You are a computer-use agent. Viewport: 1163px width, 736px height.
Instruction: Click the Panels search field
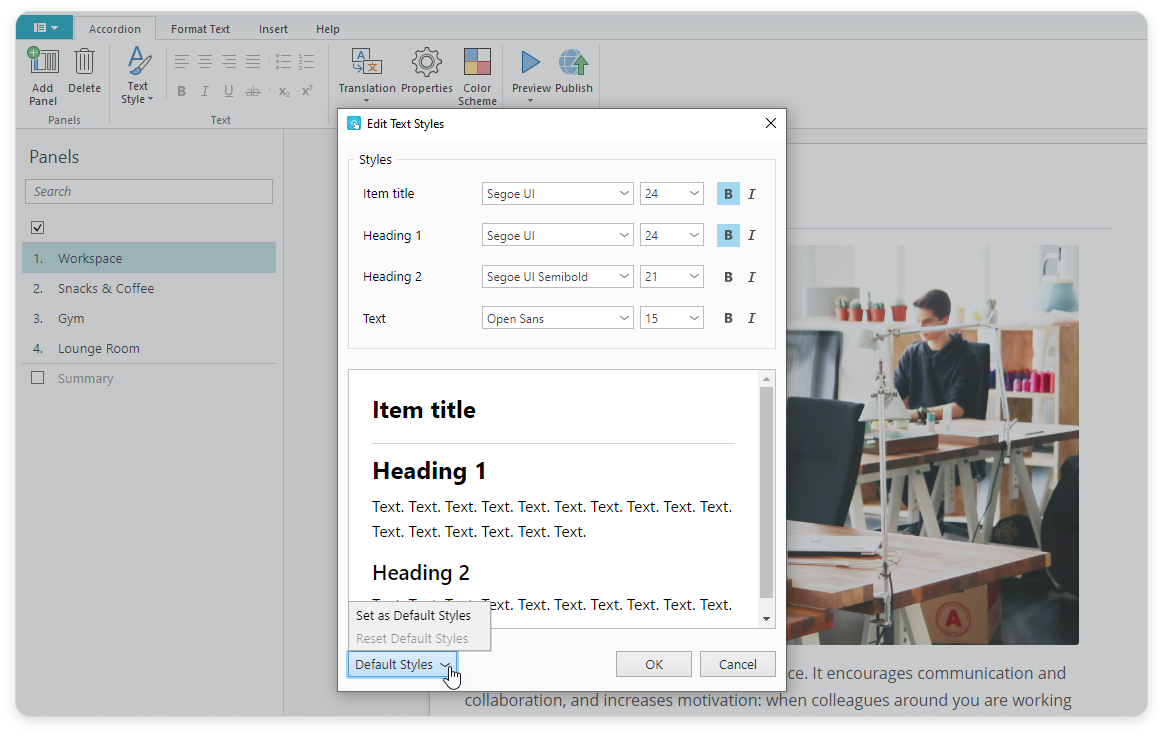pyautogui.click(x=149, y=192)
